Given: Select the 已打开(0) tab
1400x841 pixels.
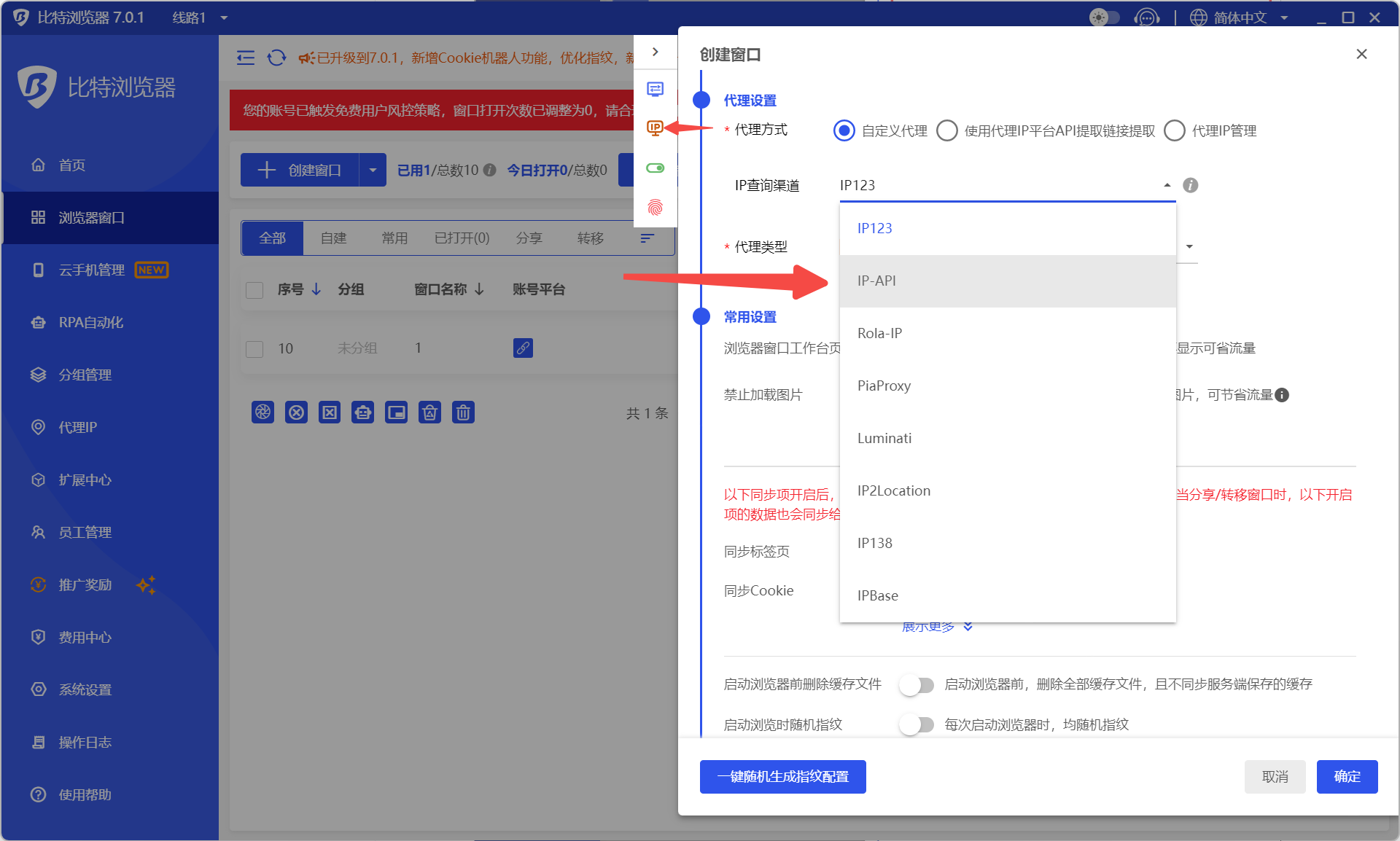Looking at the screenshot, I should click(462, 238).
